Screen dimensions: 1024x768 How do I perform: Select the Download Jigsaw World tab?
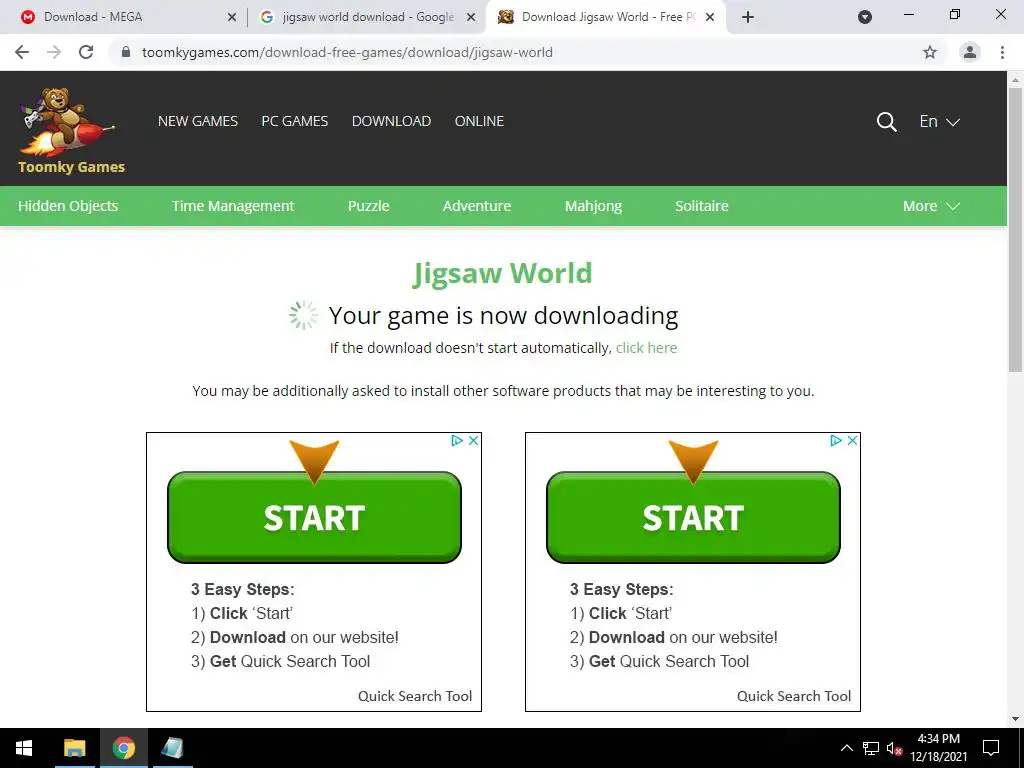tap(609, 17)
